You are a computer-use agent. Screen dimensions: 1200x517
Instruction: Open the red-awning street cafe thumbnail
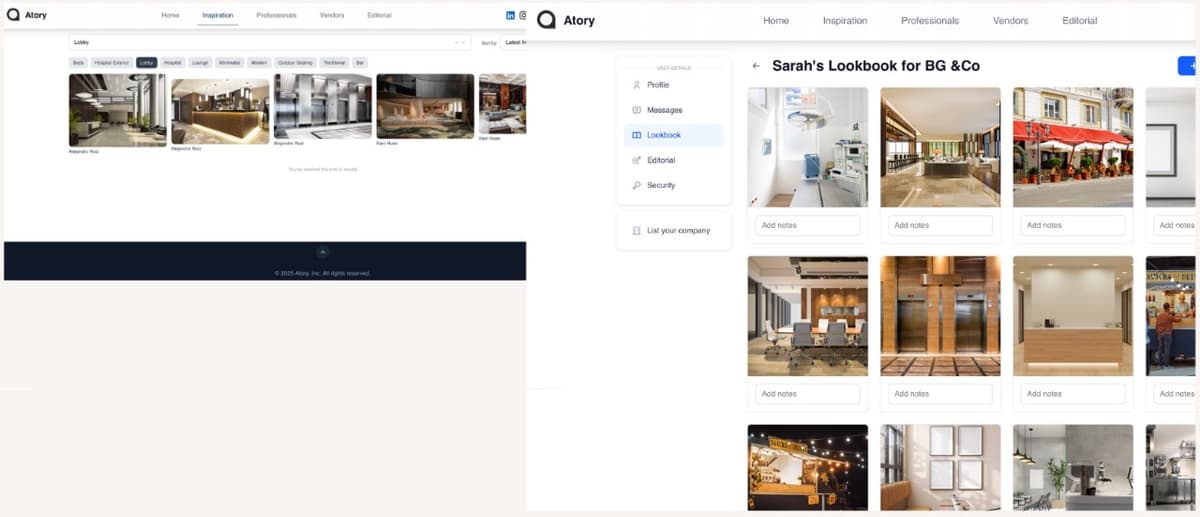click(x=1072, y=147)
